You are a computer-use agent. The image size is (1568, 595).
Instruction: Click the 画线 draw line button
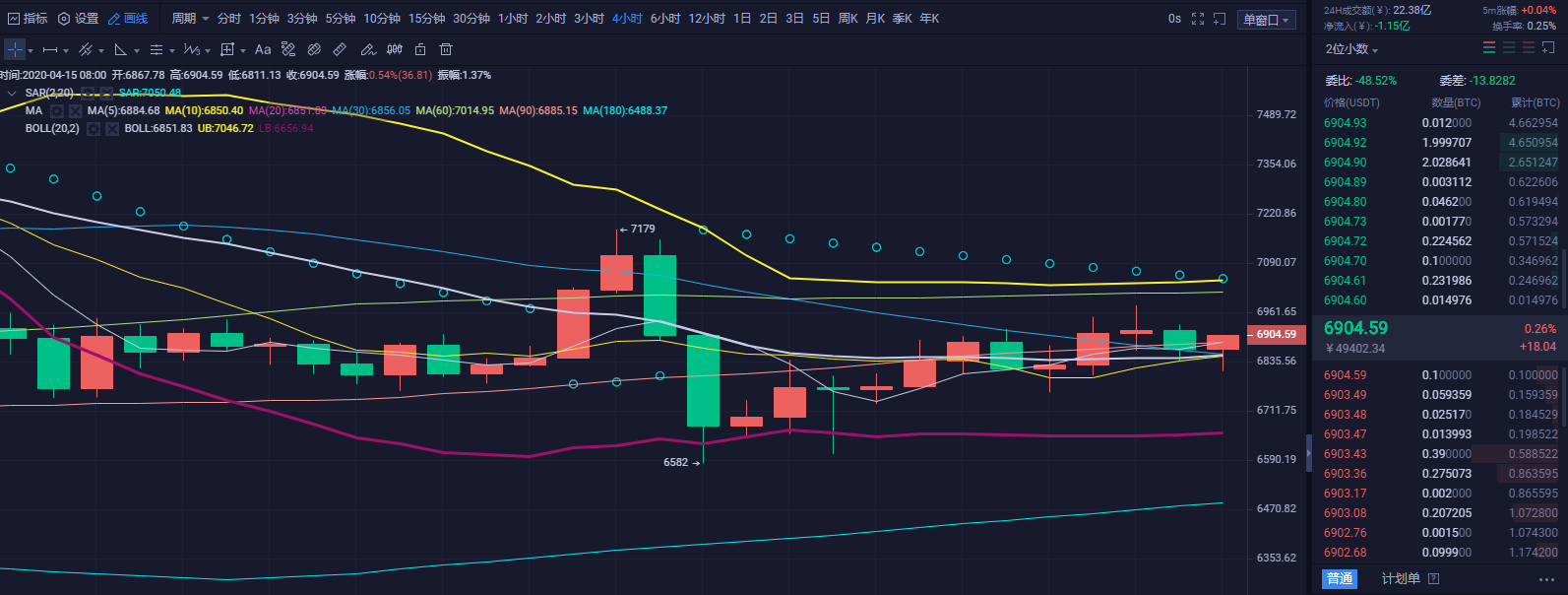point(128,19)
